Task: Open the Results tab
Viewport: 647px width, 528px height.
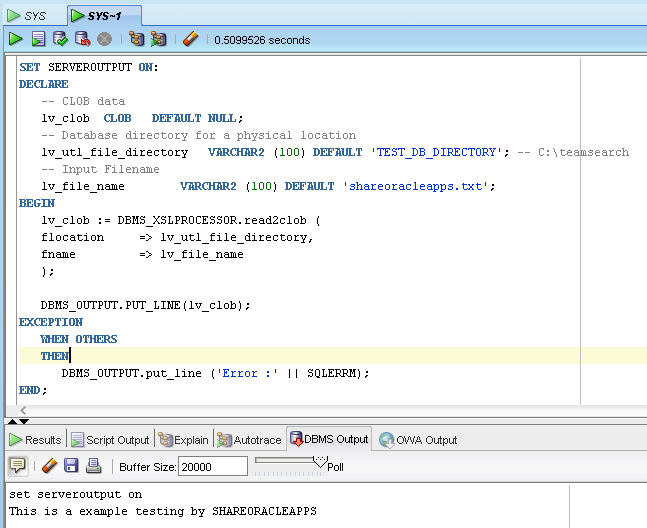Action: tap(35, 440)
